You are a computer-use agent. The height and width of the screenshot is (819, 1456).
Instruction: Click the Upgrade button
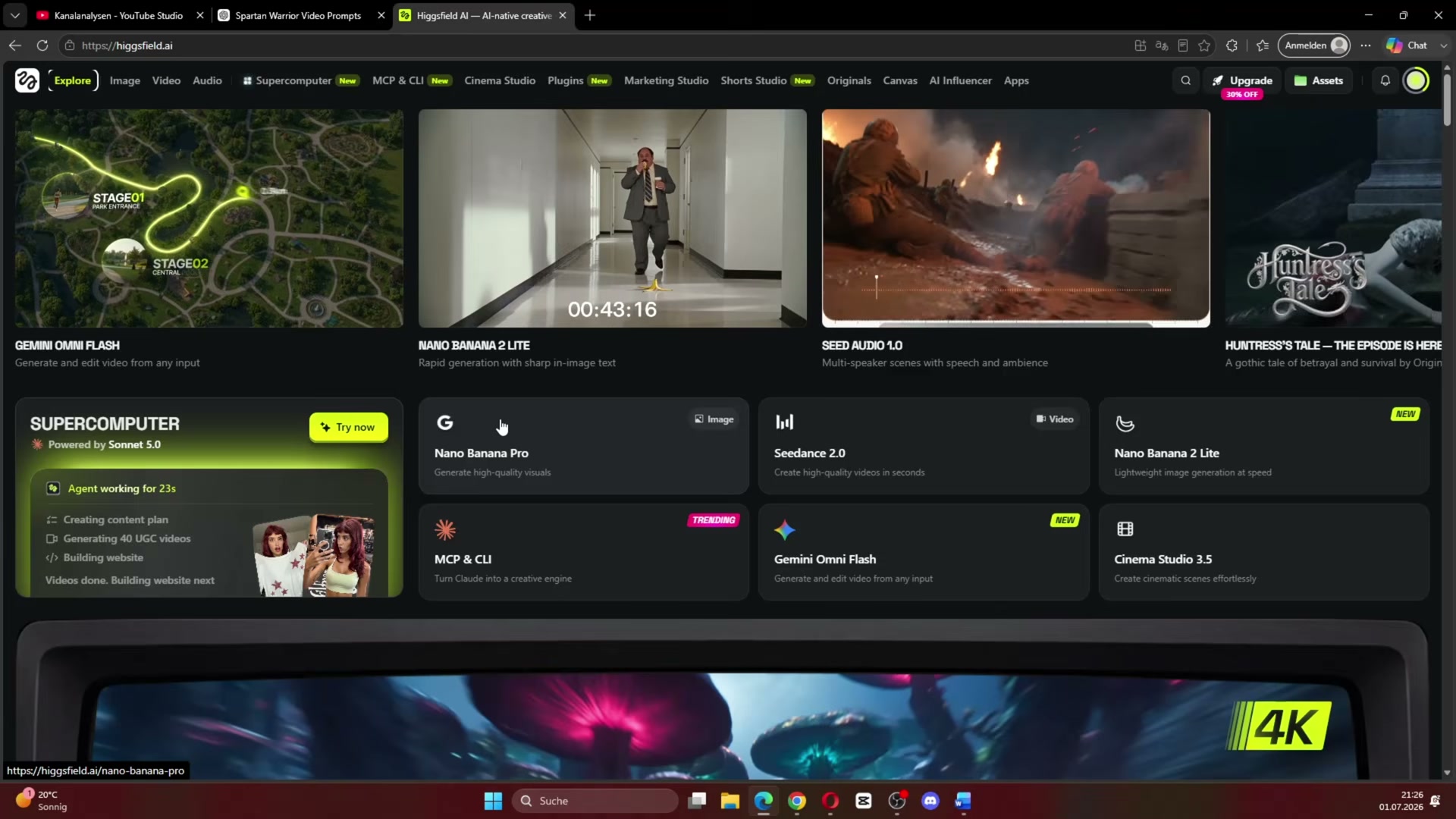point(1242,80)
